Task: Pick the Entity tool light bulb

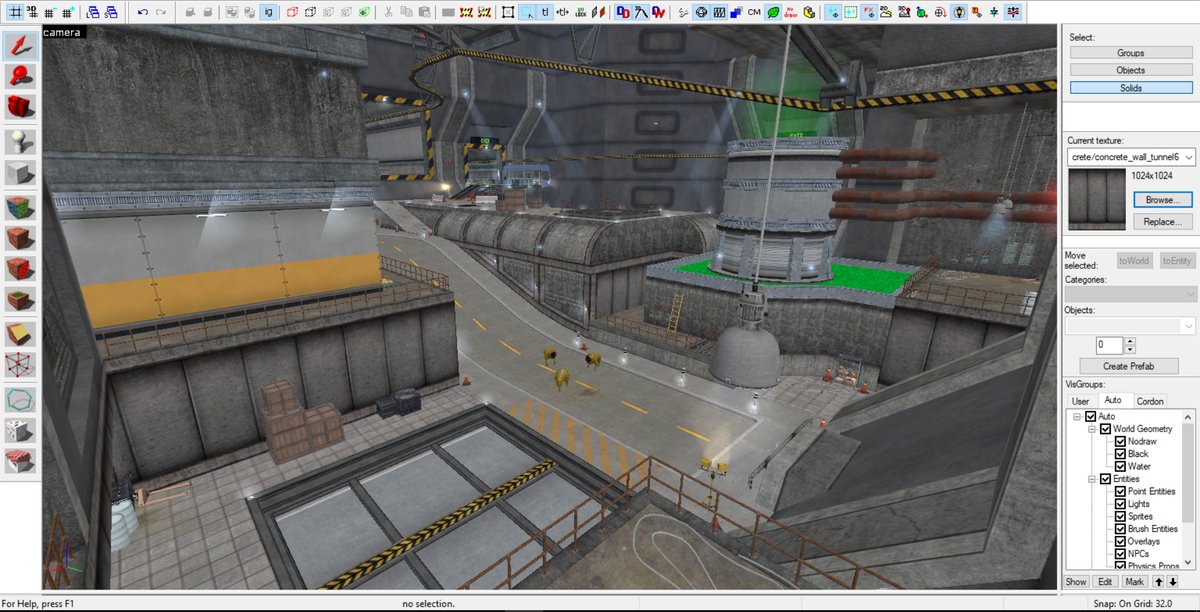Action: tap(20, 141)
